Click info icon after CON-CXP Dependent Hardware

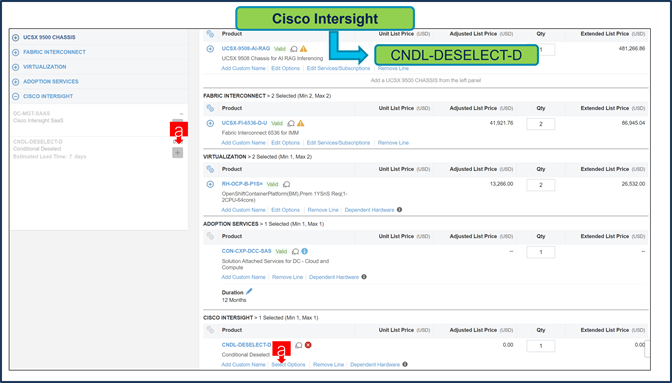[x=364, y=277]
